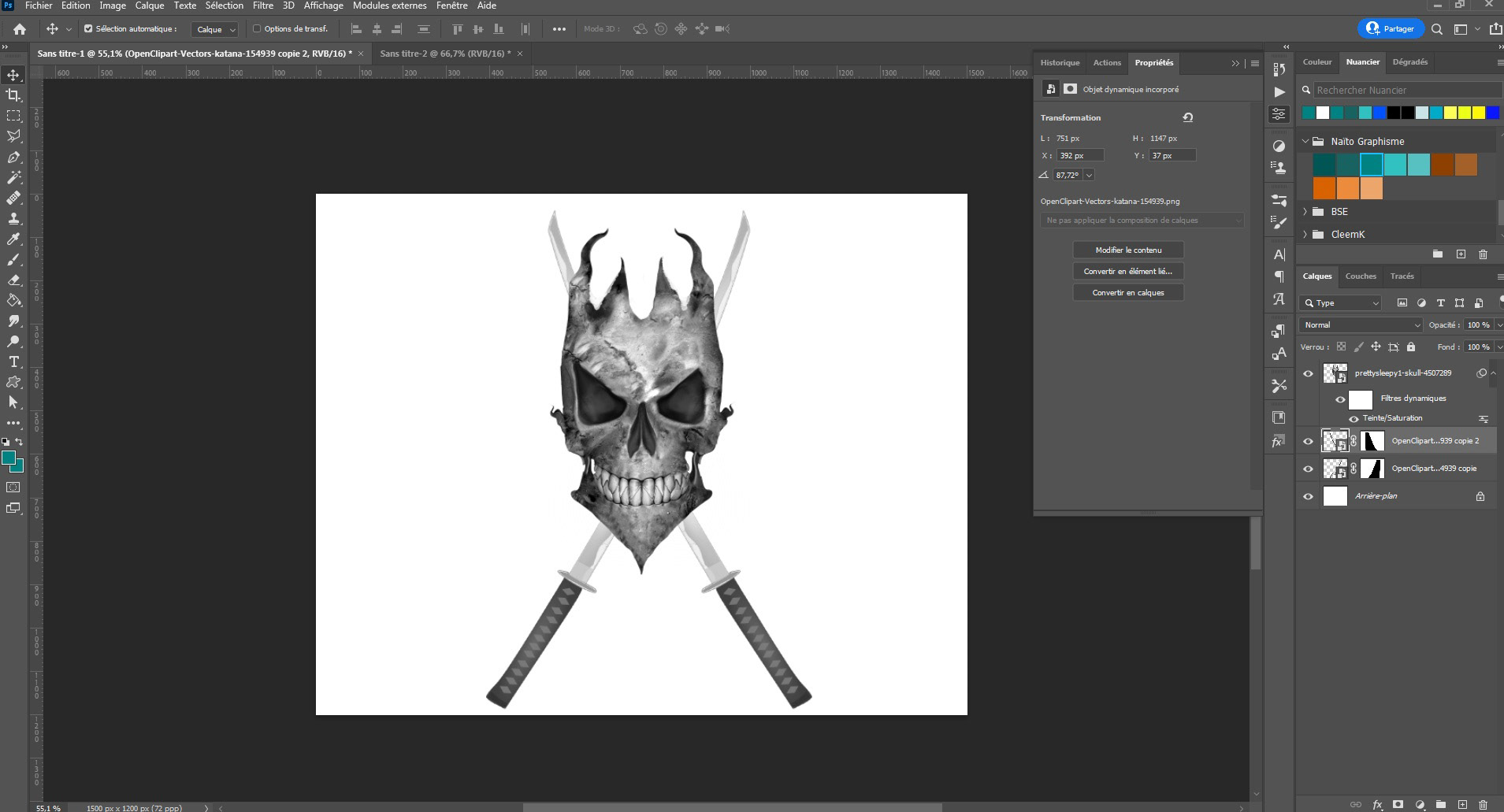Lock transparent pixels icon in Verrou row
This screenshot has height=812, width=1504.
[x=1341, y=347]
